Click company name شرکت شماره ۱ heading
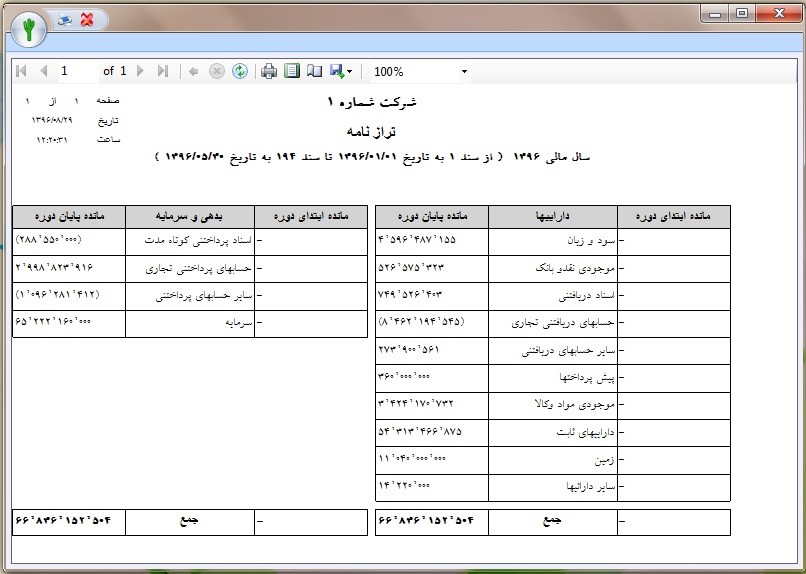 (372, 102)
